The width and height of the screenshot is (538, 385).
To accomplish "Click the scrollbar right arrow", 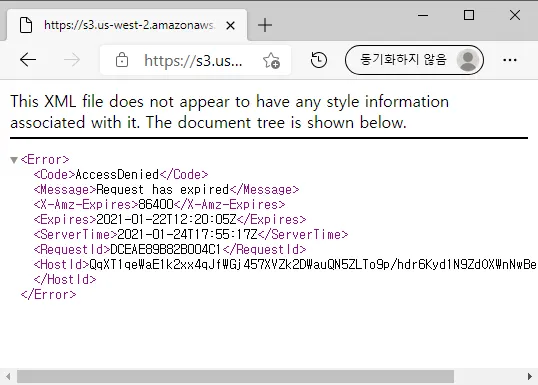I will point(530,376).
